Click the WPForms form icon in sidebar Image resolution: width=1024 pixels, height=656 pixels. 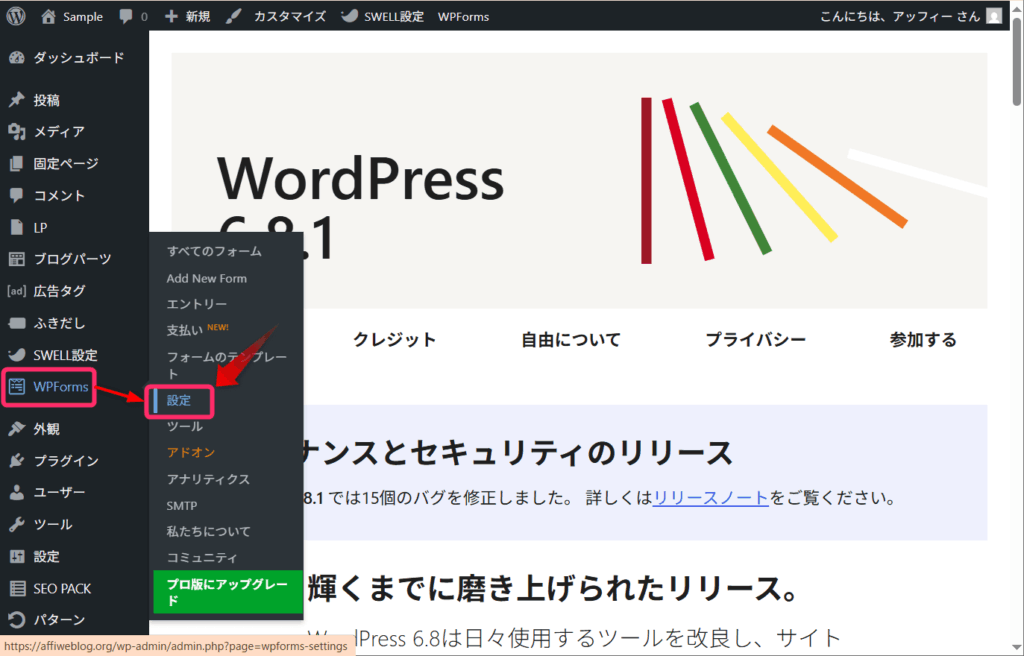click(x=17, y=387)
